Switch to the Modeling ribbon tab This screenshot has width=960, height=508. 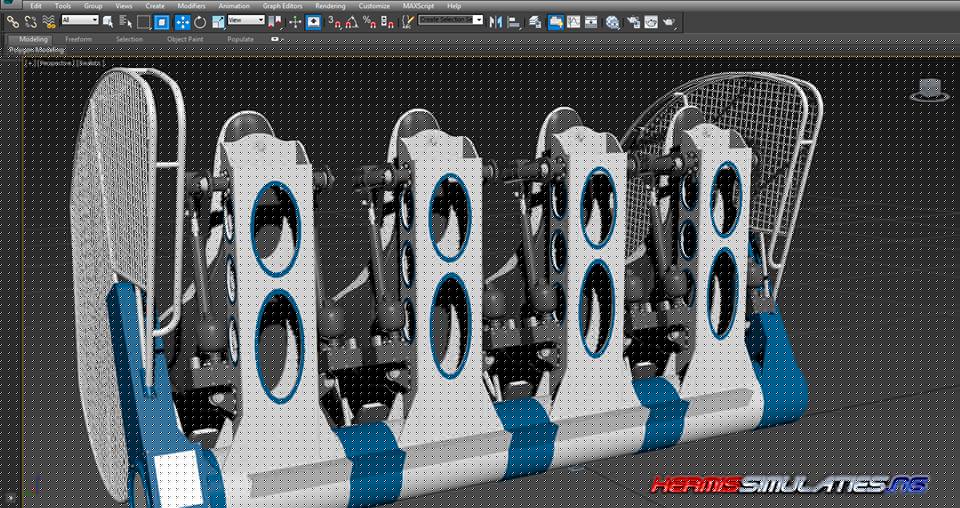(33, 40)
